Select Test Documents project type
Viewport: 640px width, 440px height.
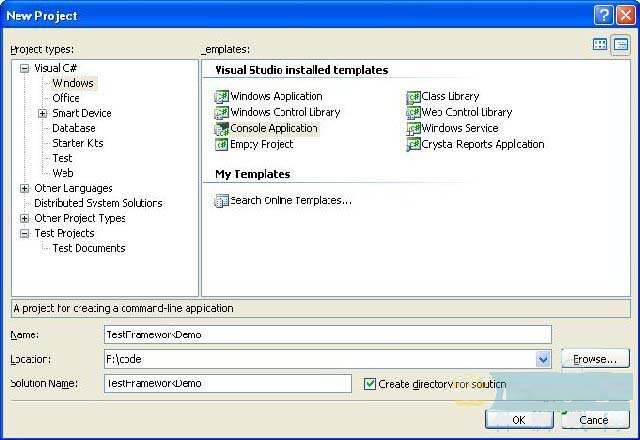point(89,248)
